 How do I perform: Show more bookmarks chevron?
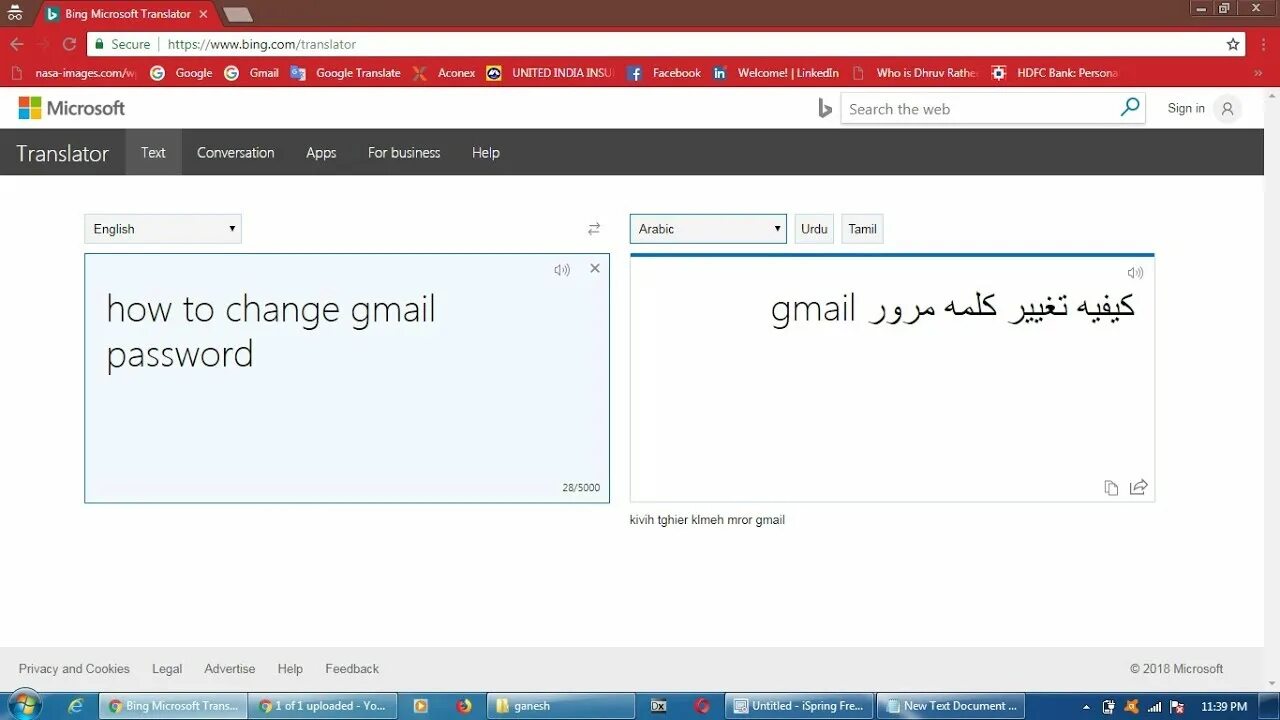[x=1258, y=73]
